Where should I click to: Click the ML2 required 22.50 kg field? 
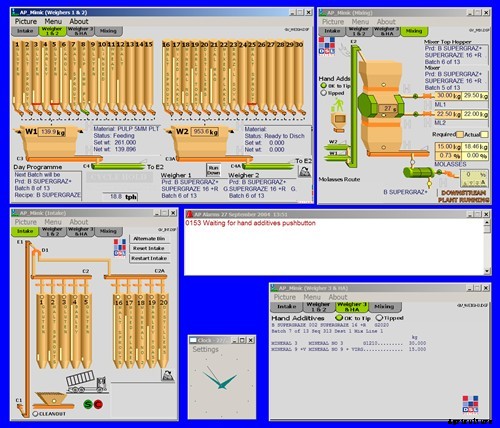coord(448,114)
